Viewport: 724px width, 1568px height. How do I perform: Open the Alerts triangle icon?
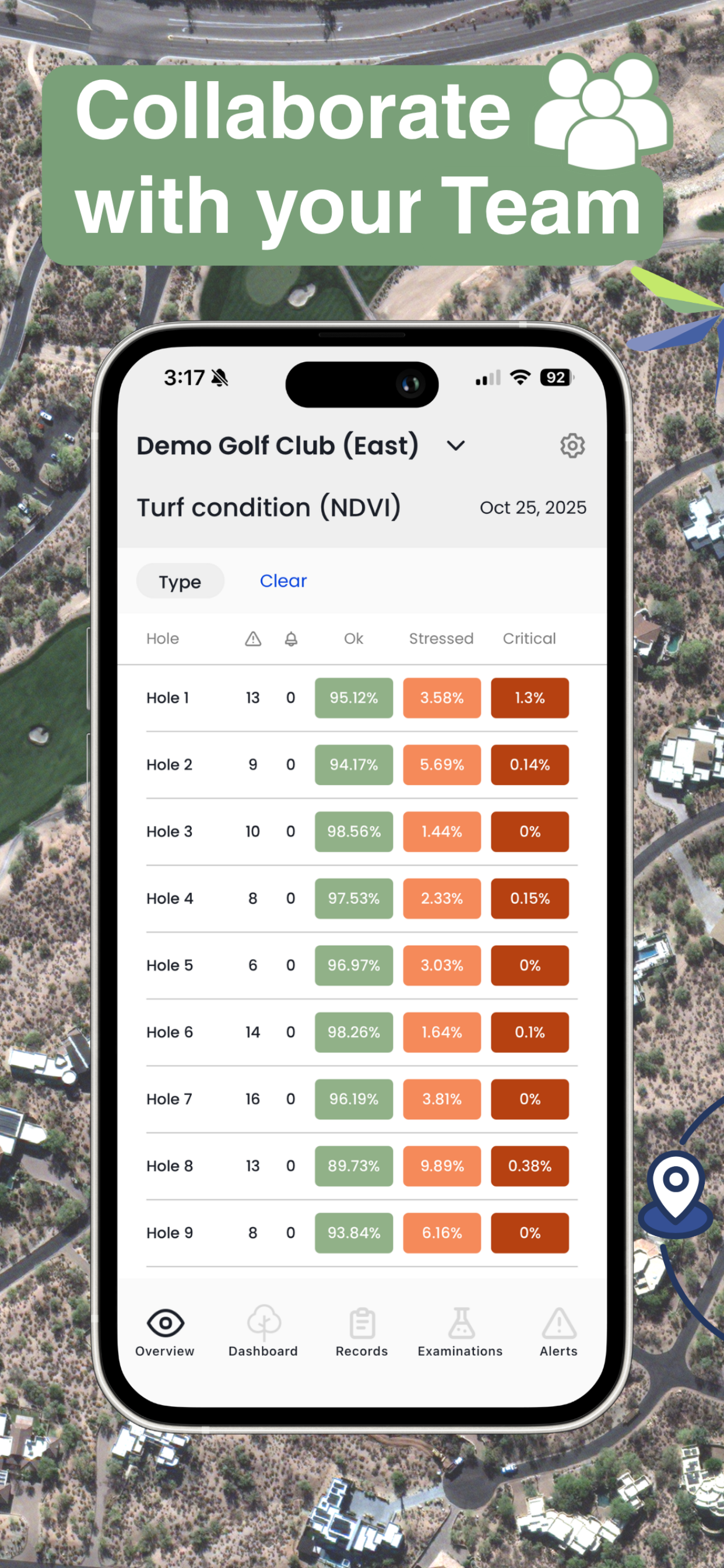pos(558,1322)
